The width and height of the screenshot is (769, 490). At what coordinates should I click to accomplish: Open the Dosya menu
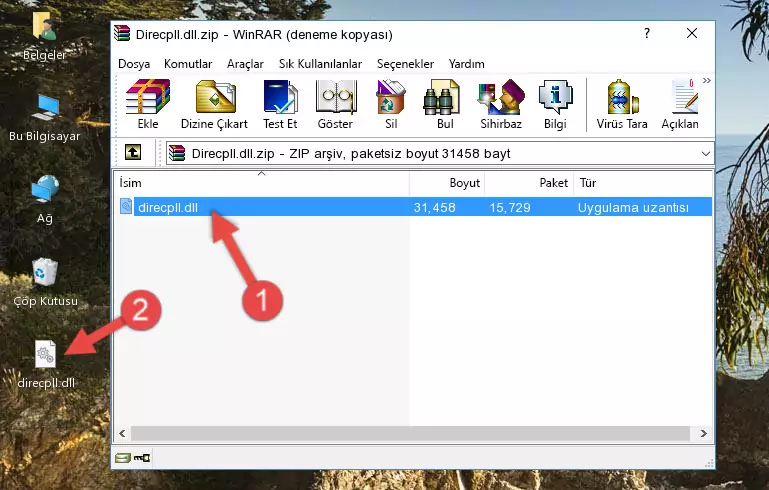click(134, 64)
